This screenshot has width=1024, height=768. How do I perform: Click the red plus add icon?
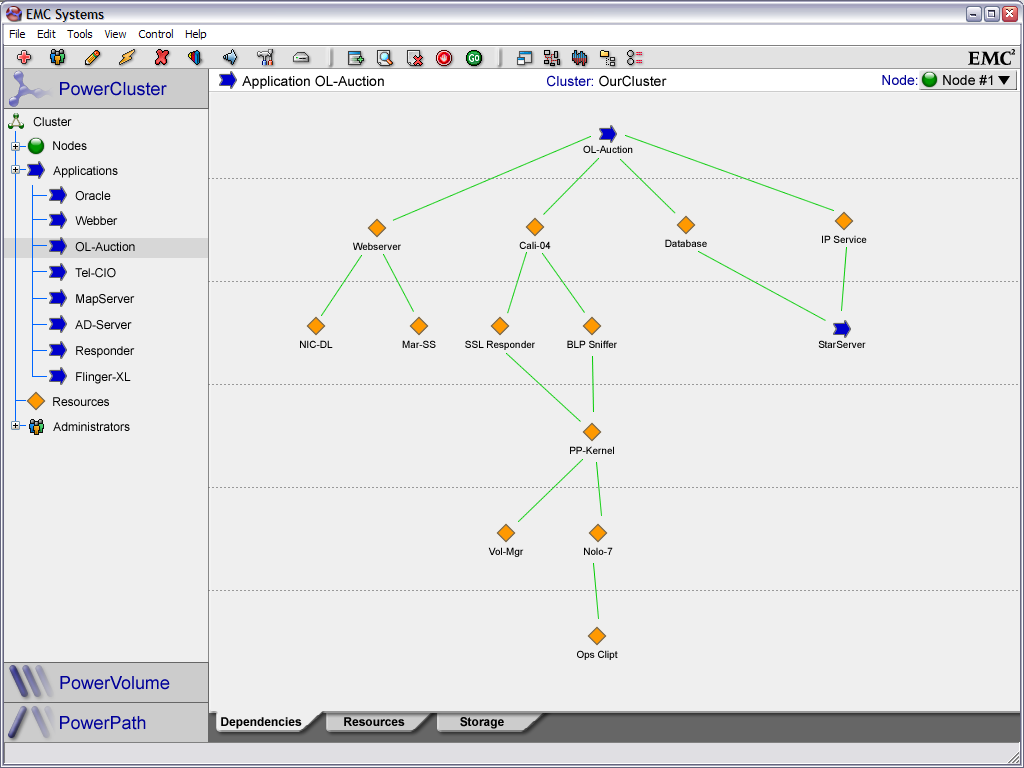coord(24,57)
